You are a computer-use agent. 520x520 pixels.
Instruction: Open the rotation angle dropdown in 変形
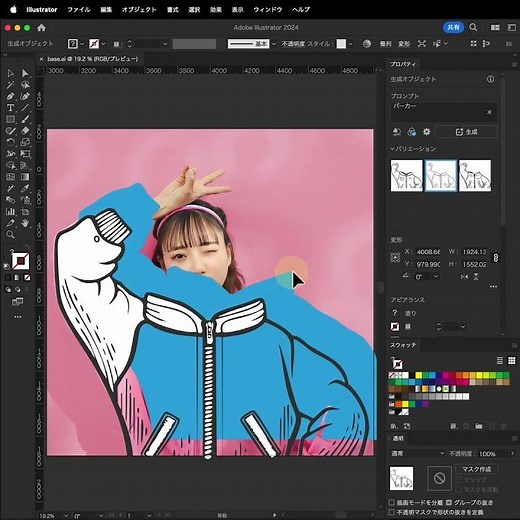tap(436, 276)
